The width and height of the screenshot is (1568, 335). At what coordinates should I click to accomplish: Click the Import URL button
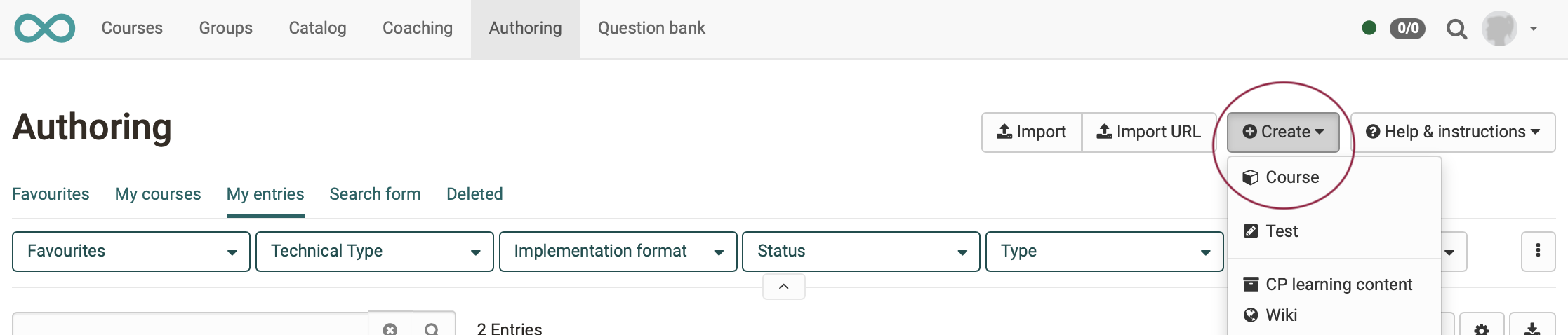(x=1149, y=132)
